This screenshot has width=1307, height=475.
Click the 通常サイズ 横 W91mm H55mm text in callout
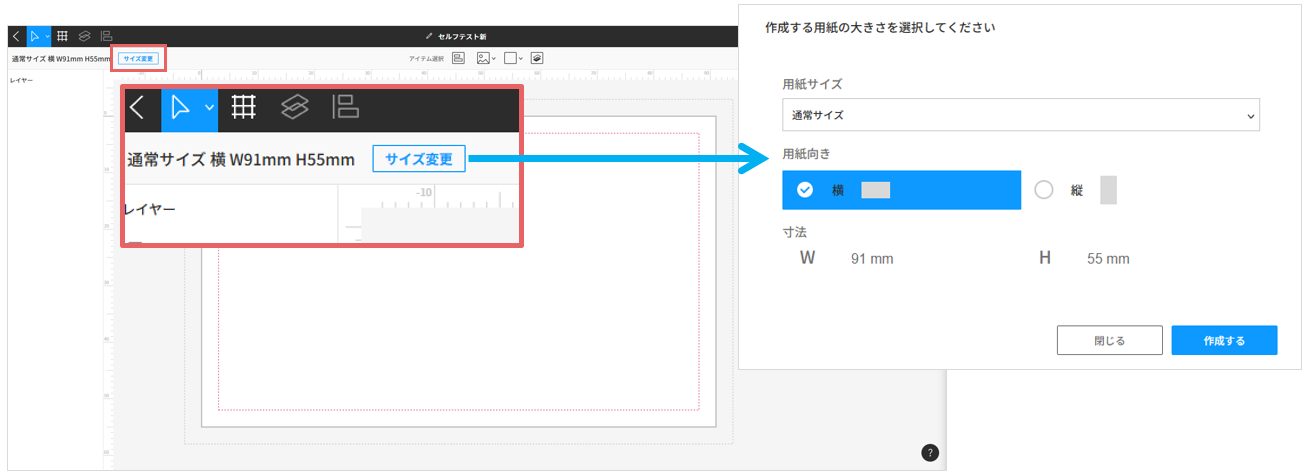[x=241, y=160]
